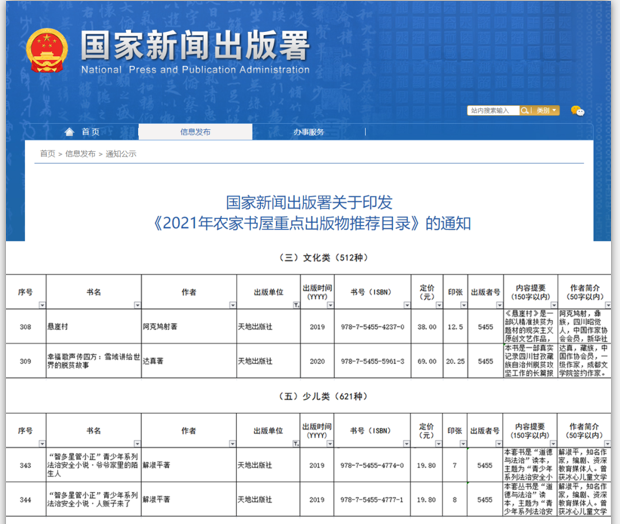Select book title cell 悬崖村
Screen dimensions: 620x524
click(x=94, y=327)
